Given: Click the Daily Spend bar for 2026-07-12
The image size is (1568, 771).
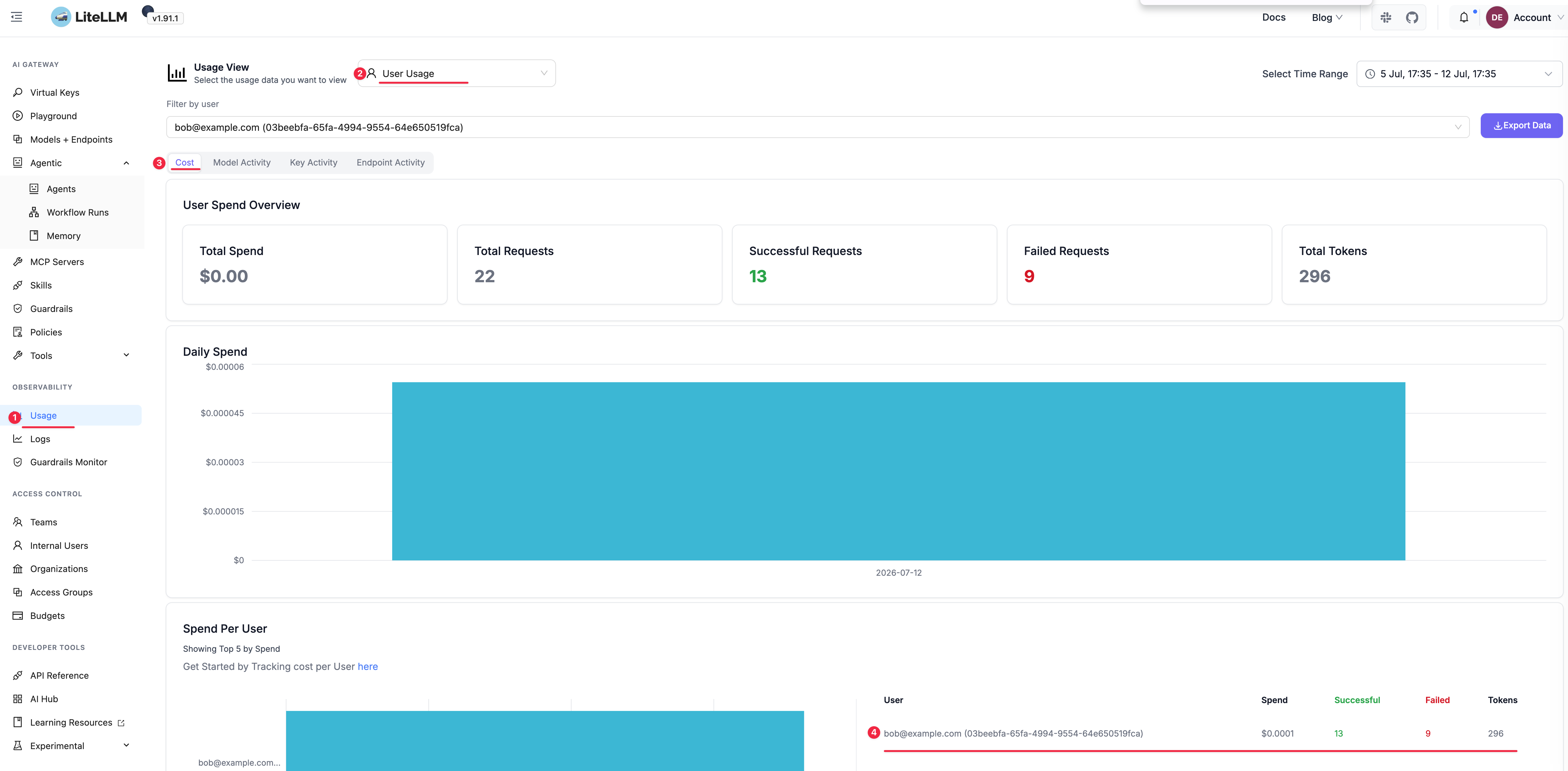Looking at the screenshot, I should coord(898,471).
